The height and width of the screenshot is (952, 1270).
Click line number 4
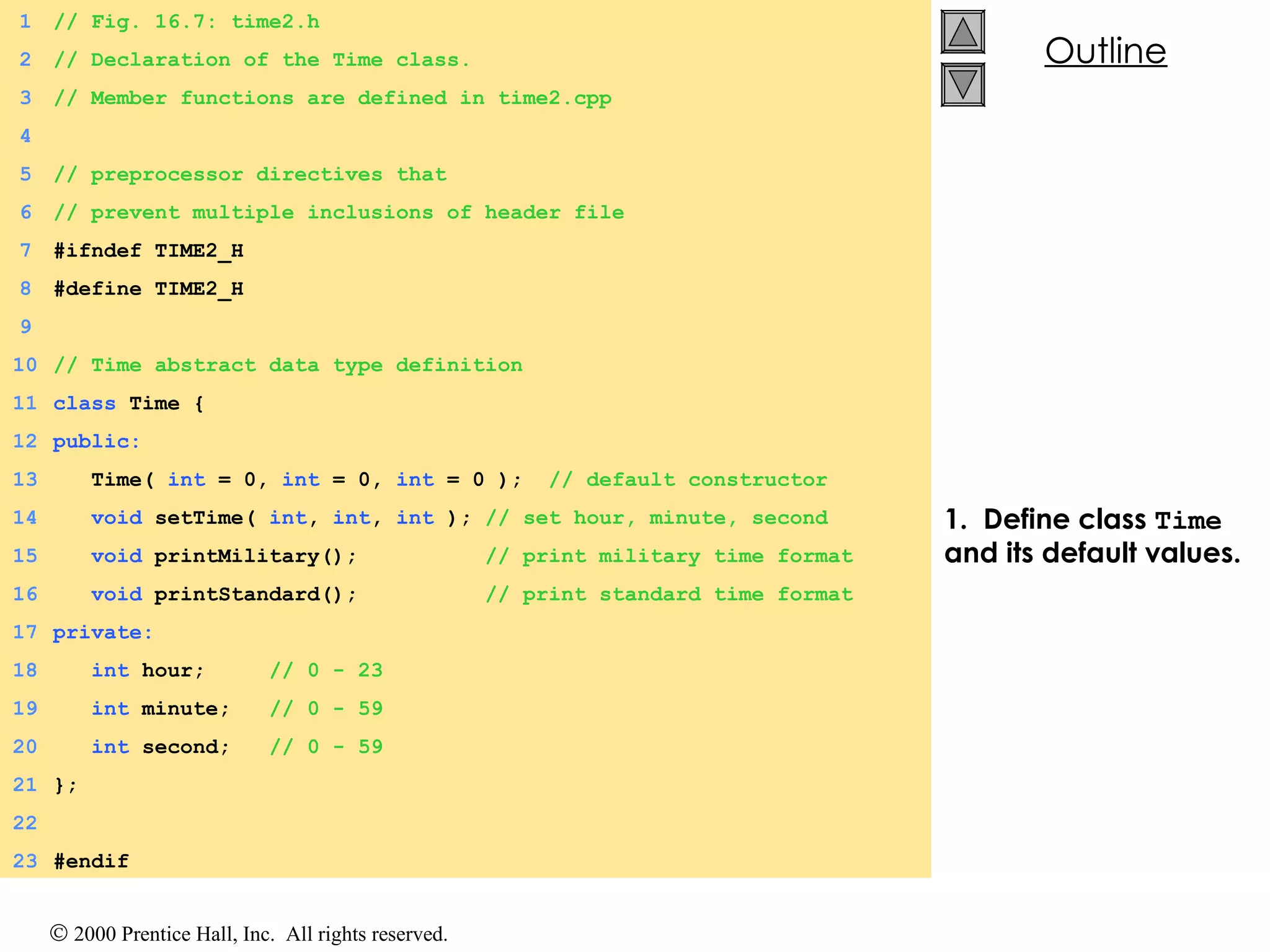click(x=25, y=136)
